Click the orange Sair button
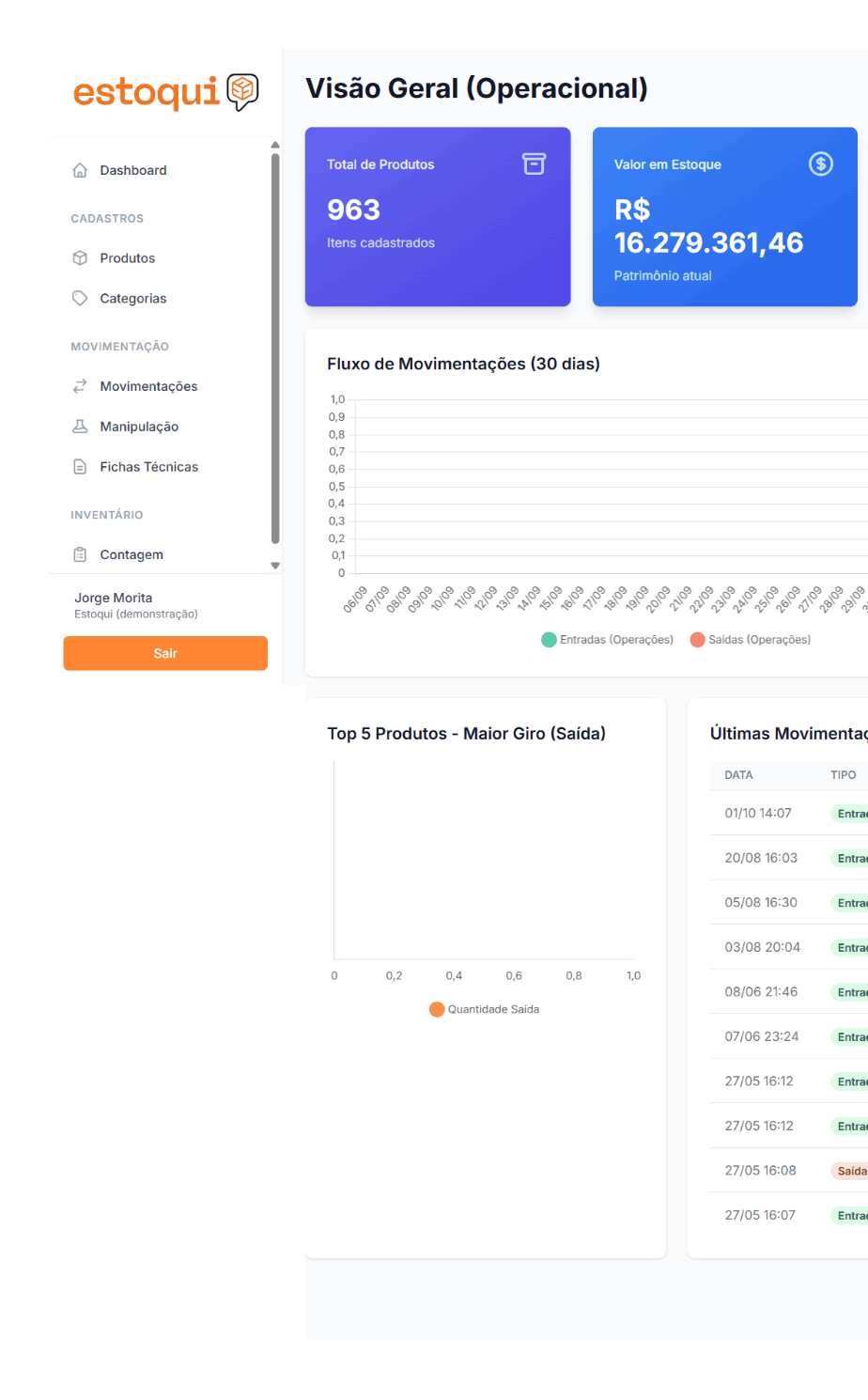 pos(165,653)
